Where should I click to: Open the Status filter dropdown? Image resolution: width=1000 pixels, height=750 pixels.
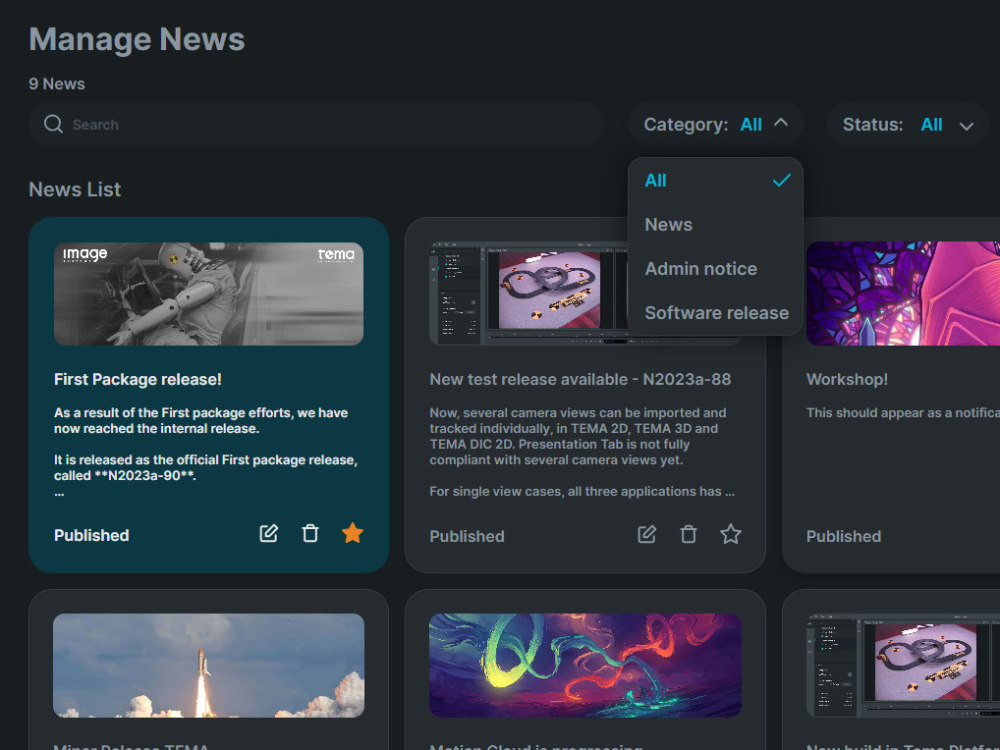(908, 124)
